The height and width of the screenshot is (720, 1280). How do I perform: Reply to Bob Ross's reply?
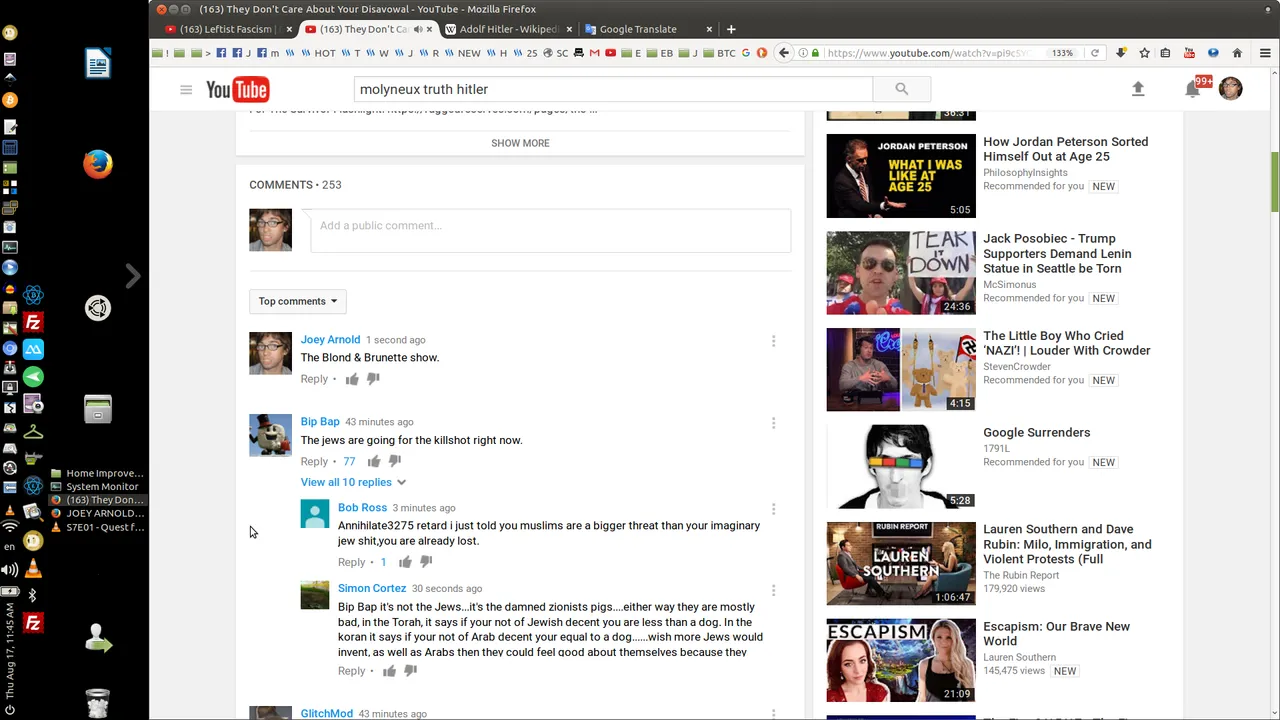[351, 562]
